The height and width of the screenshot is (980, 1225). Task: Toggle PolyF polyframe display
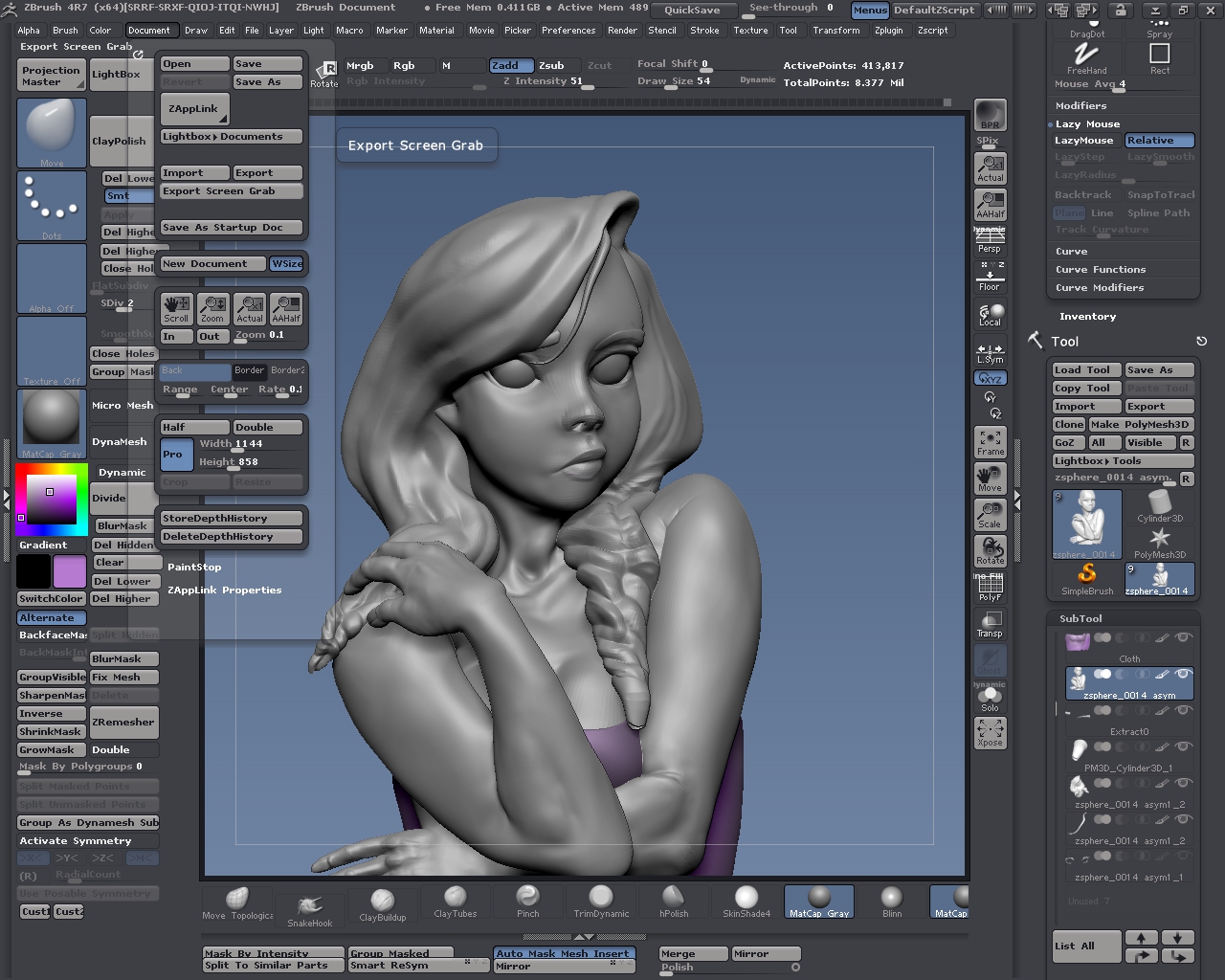coord(990,588)
